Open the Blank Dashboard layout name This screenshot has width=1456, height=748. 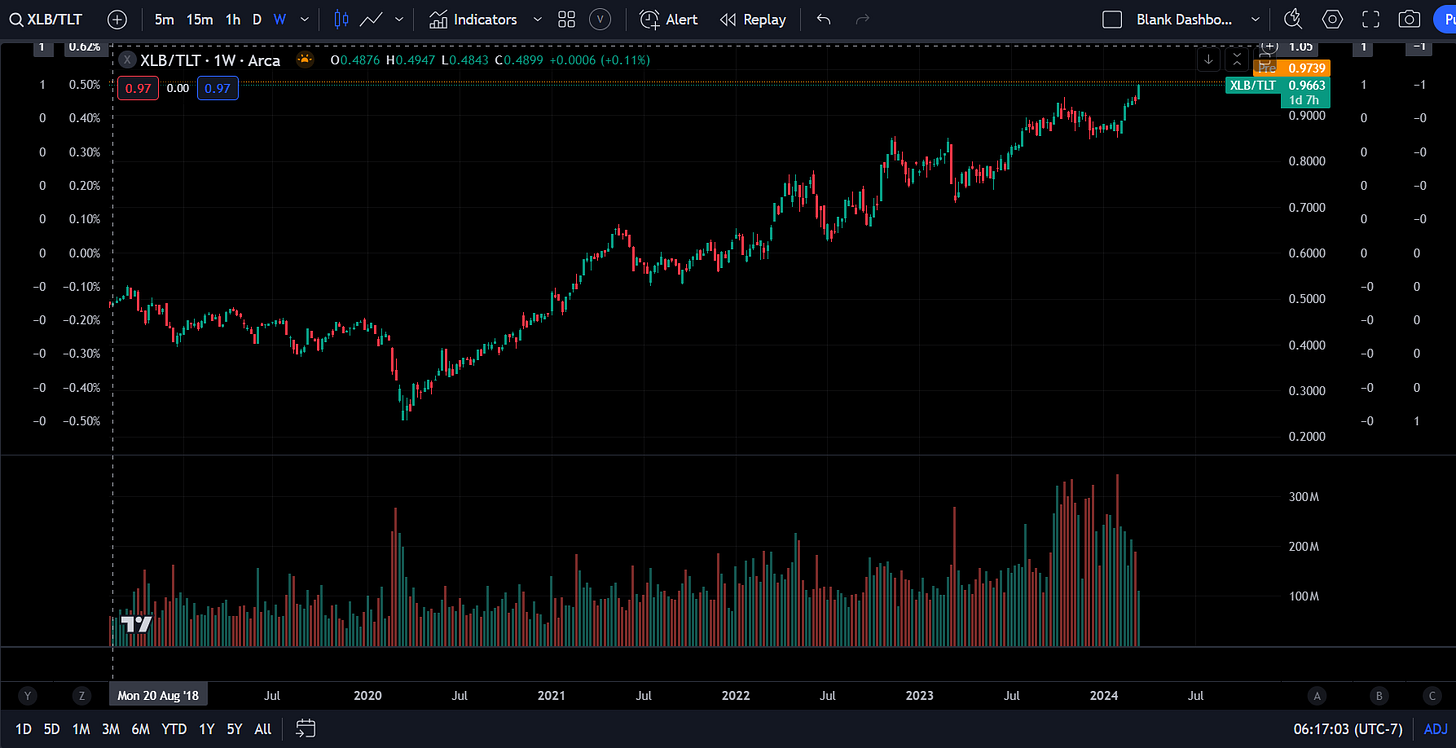pos(1185,19)
